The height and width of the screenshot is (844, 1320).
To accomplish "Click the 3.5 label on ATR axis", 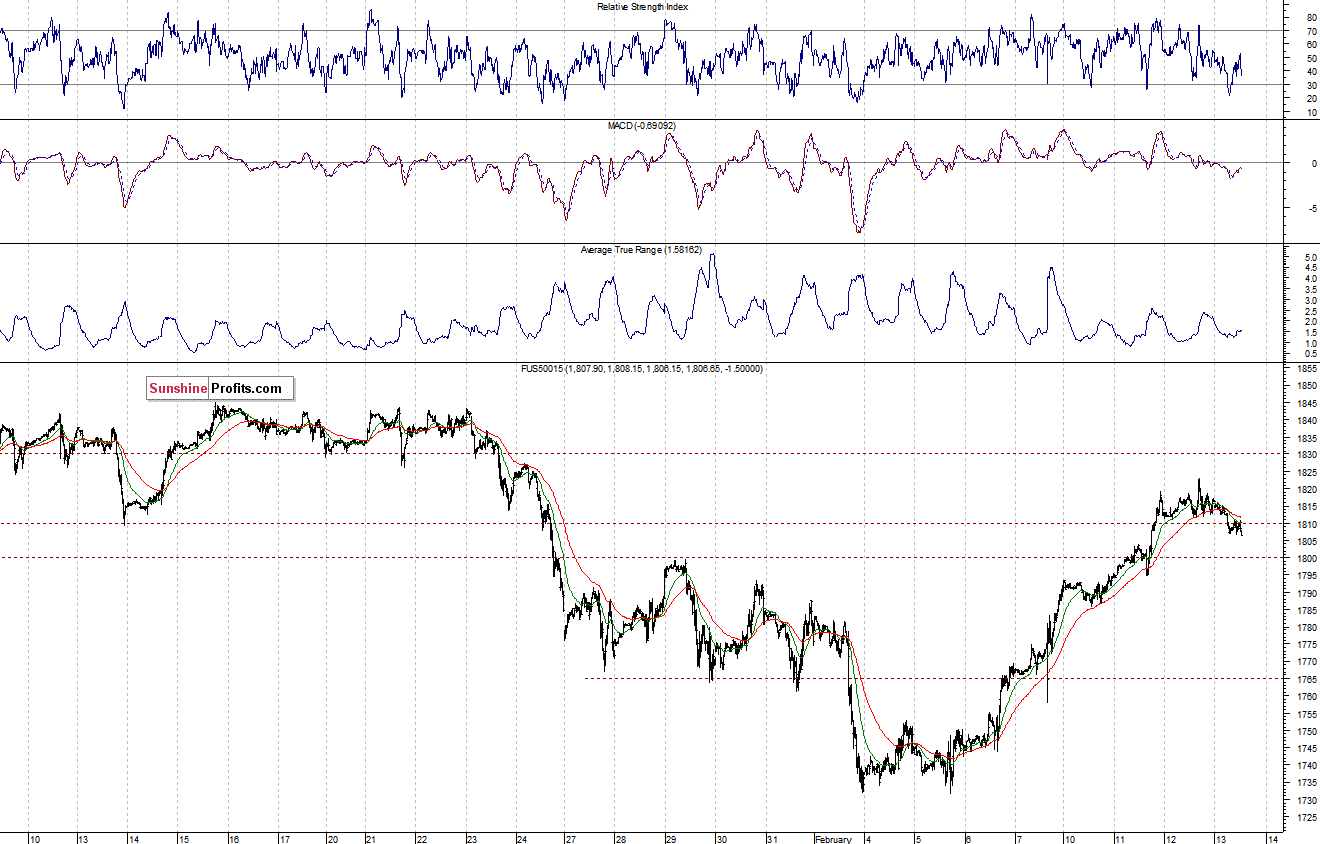I will coord(1310,290).
